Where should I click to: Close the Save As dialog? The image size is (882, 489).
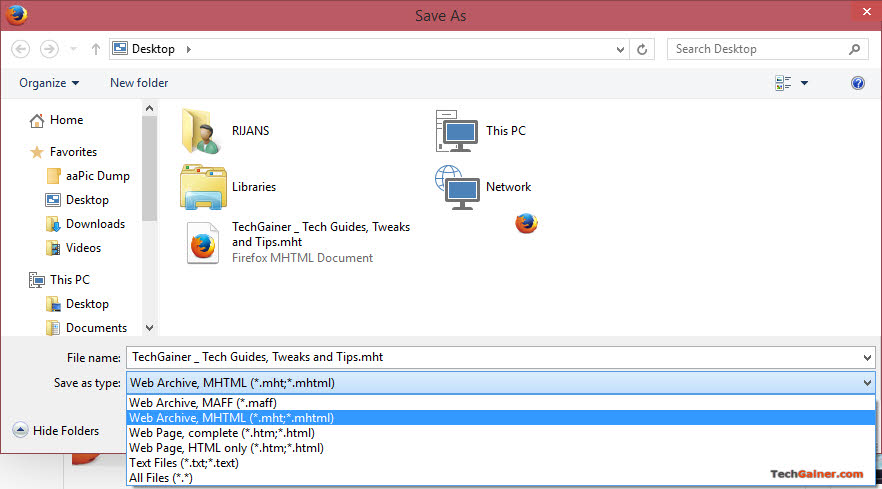[866, 11]
